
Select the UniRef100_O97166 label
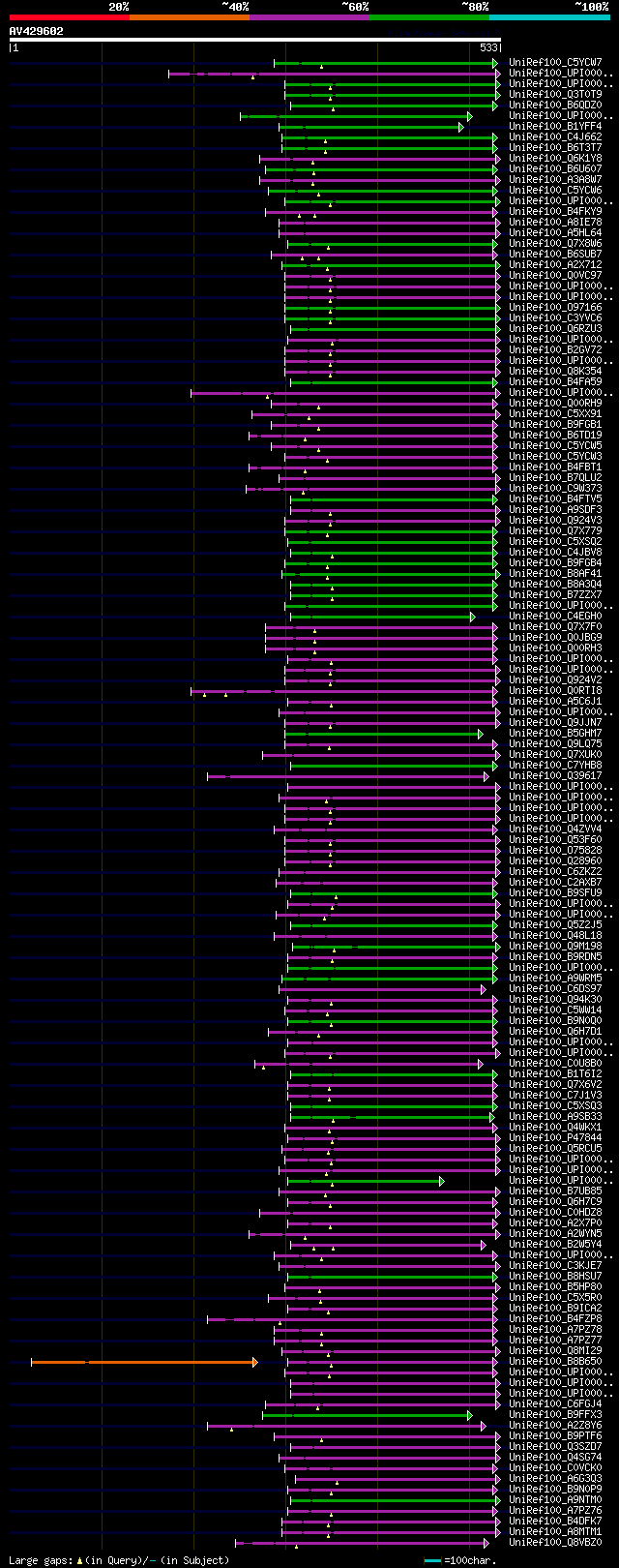click(x=555, y=307)
